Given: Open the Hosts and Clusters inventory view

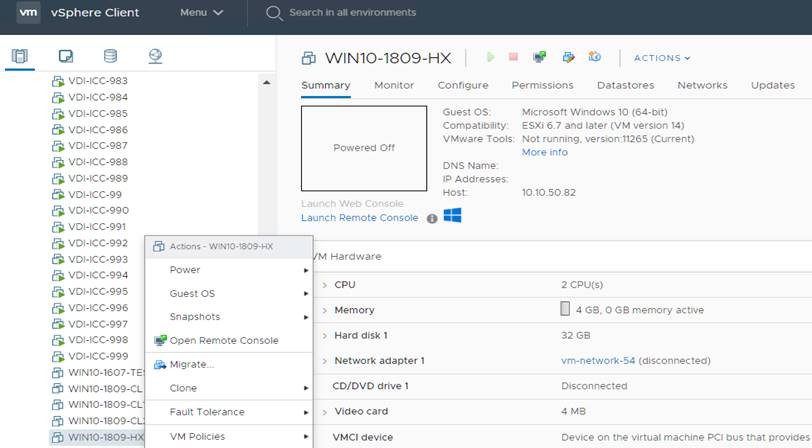Looking at the screenshot, I should (20, 56).
